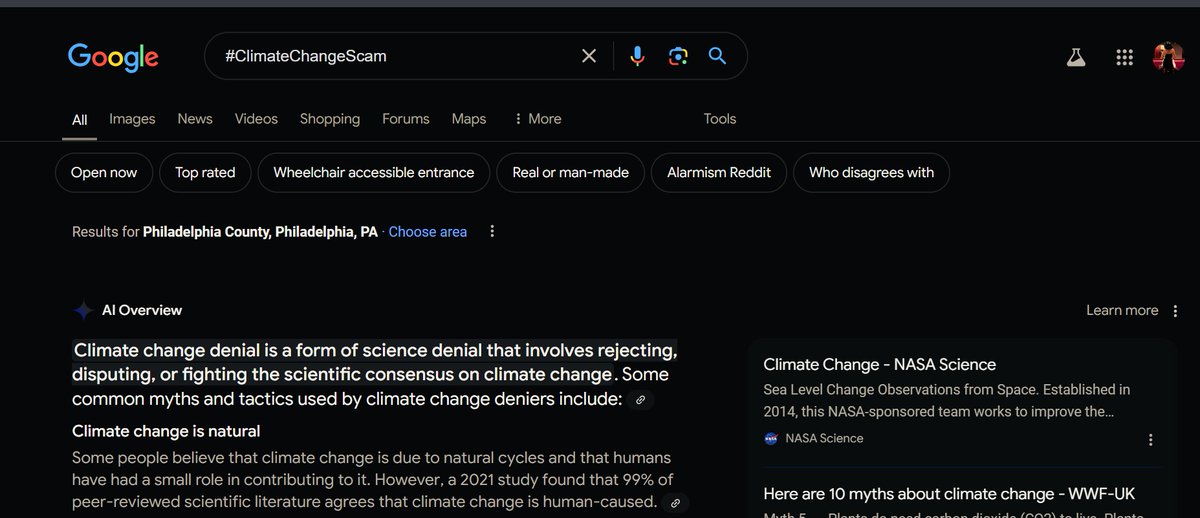The width and height of the screenshot is (1200, 518).
Task: Click the highlighted 'Climate change denial is a form' sentence
Action: click(375, 362)
